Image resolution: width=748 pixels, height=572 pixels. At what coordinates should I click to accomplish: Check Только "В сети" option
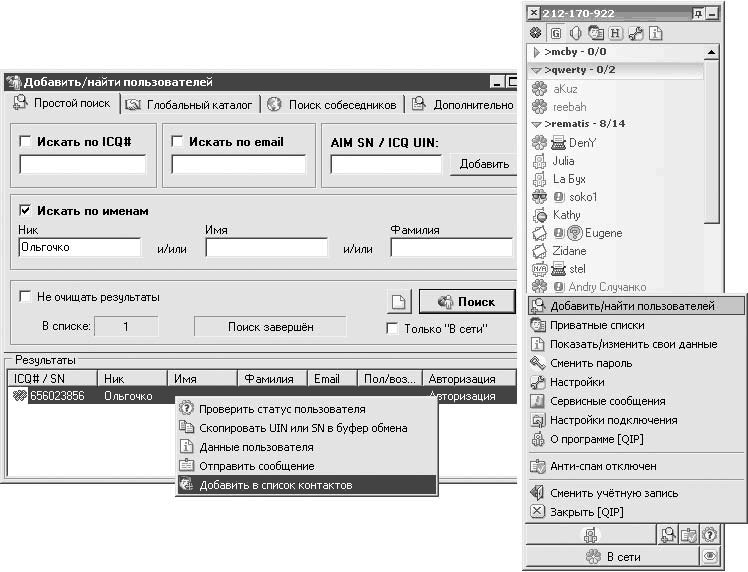pos(392,328)
